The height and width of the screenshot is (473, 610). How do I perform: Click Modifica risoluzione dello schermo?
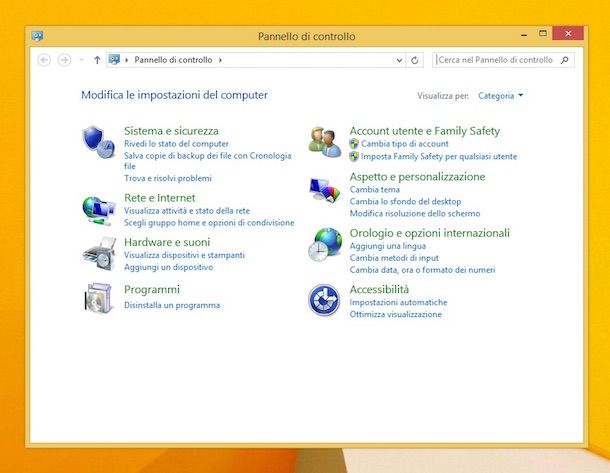415,214
